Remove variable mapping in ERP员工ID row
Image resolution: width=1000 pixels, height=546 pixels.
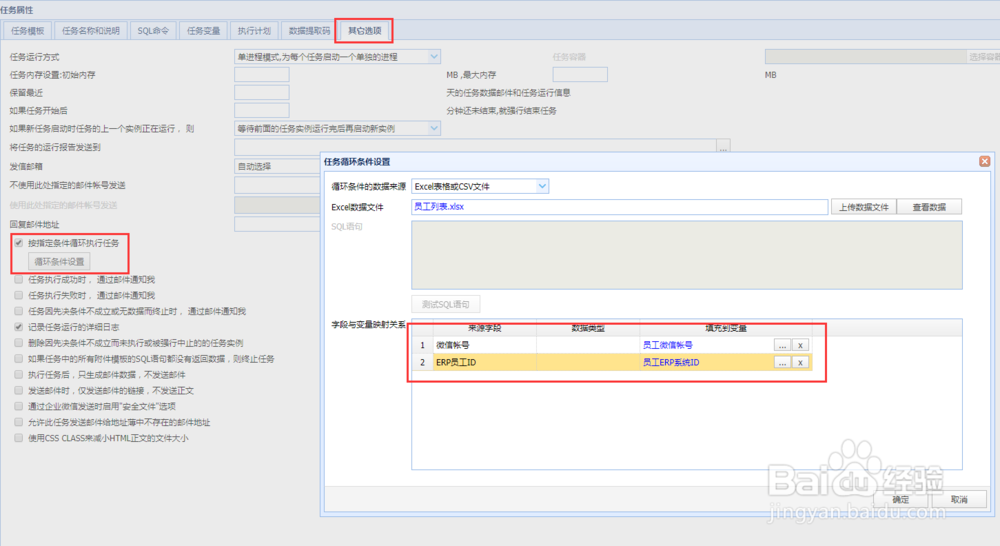(x=800, y=362)
